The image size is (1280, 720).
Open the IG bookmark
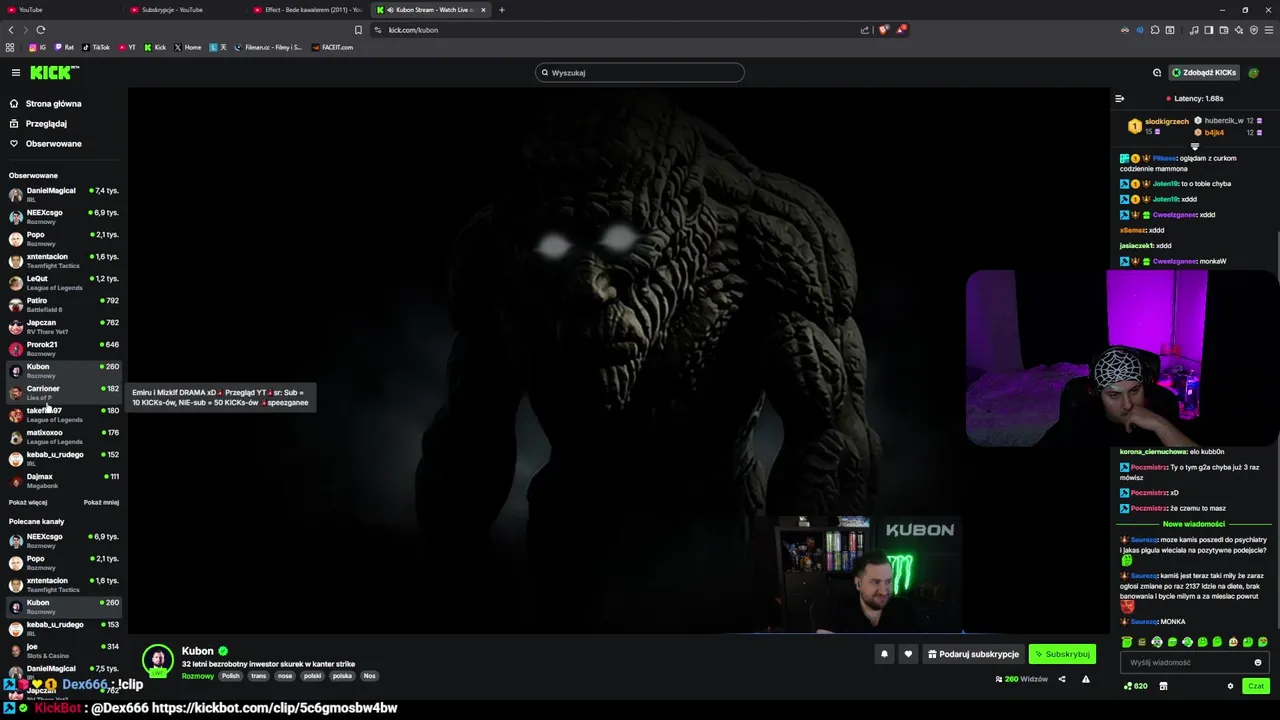[38, 47]
